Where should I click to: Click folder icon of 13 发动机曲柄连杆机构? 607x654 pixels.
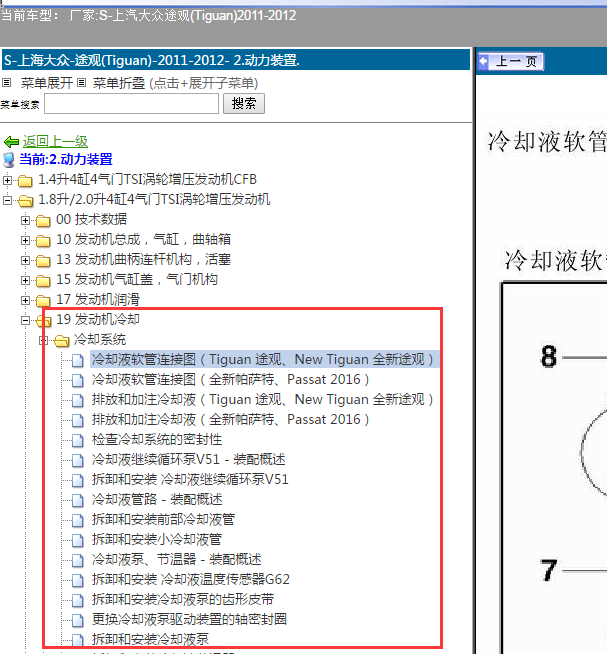(43, 261)
